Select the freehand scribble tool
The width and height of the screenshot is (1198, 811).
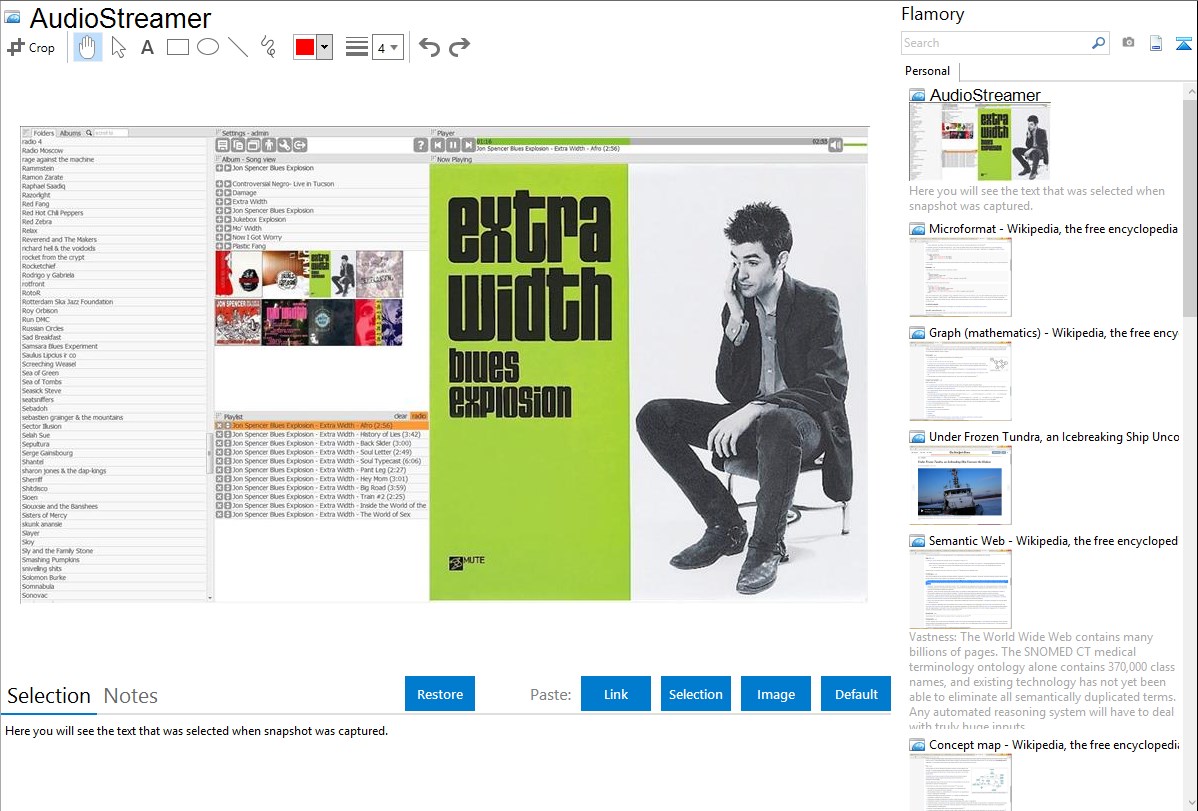tap(268, 47)
